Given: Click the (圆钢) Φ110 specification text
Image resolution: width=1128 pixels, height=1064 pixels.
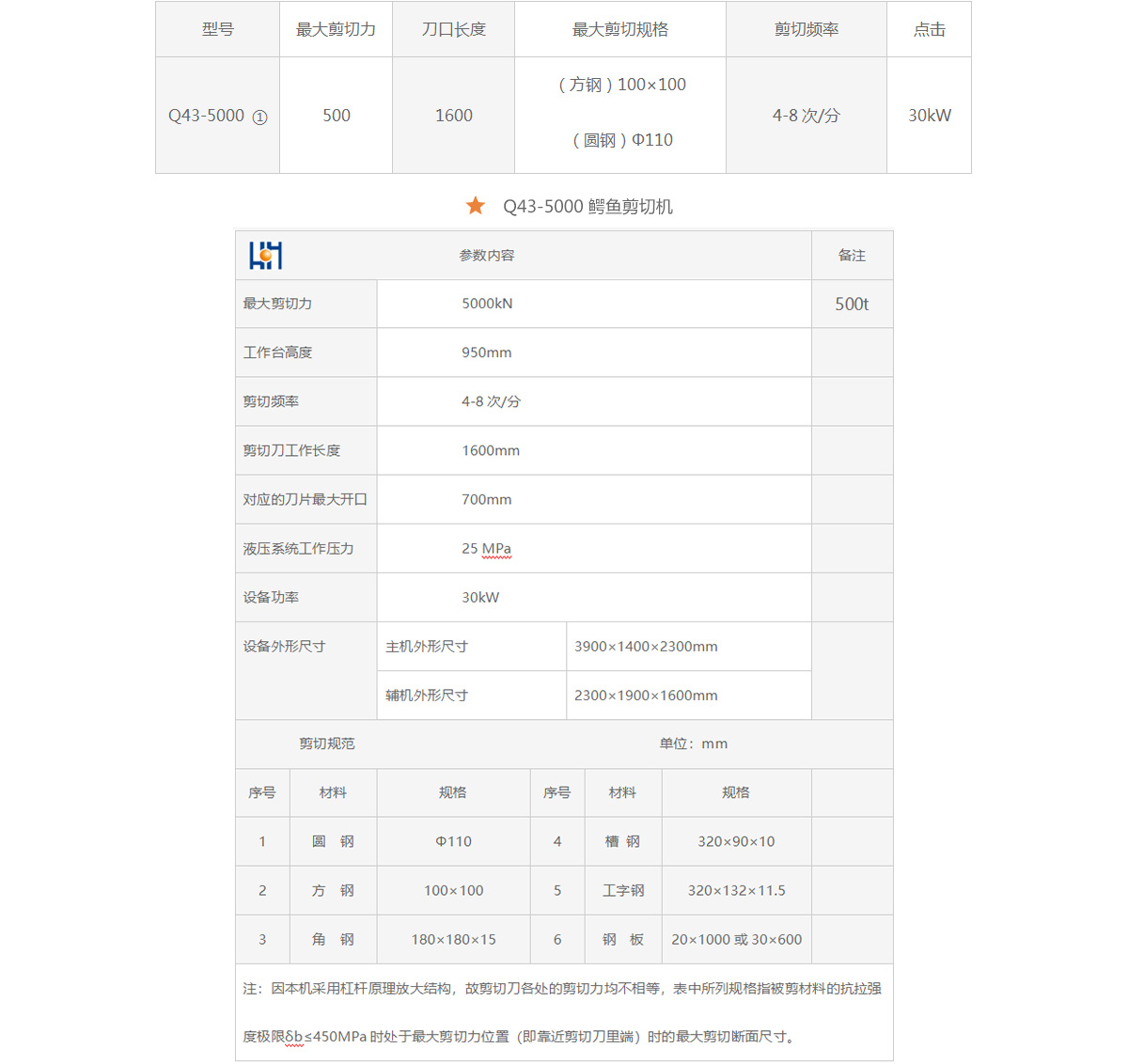Looking at the screenshot, I should pyautogui.click(x=622, y=140).
